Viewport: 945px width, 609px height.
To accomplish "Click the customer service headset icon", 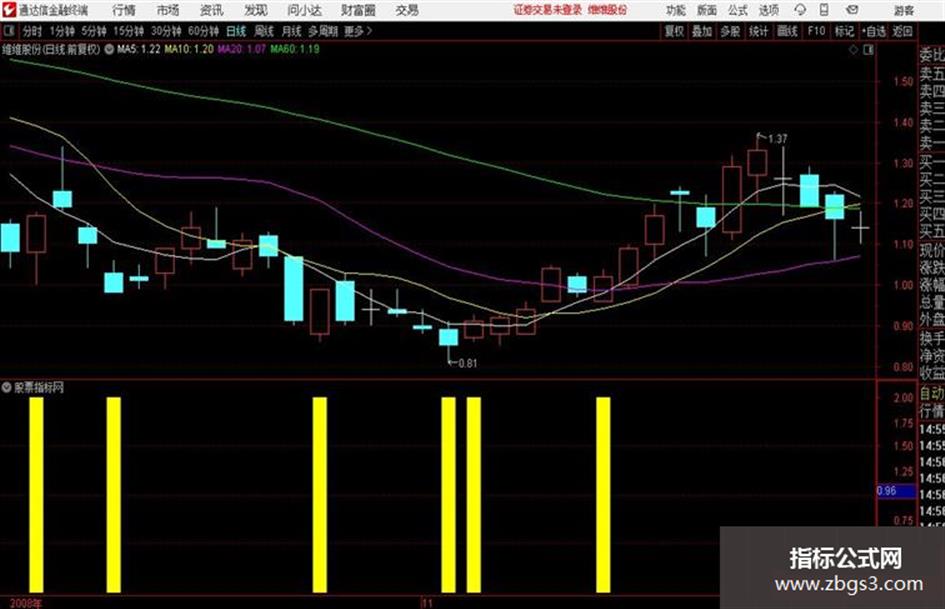I will pyautogui.click(x=800, y=10).
